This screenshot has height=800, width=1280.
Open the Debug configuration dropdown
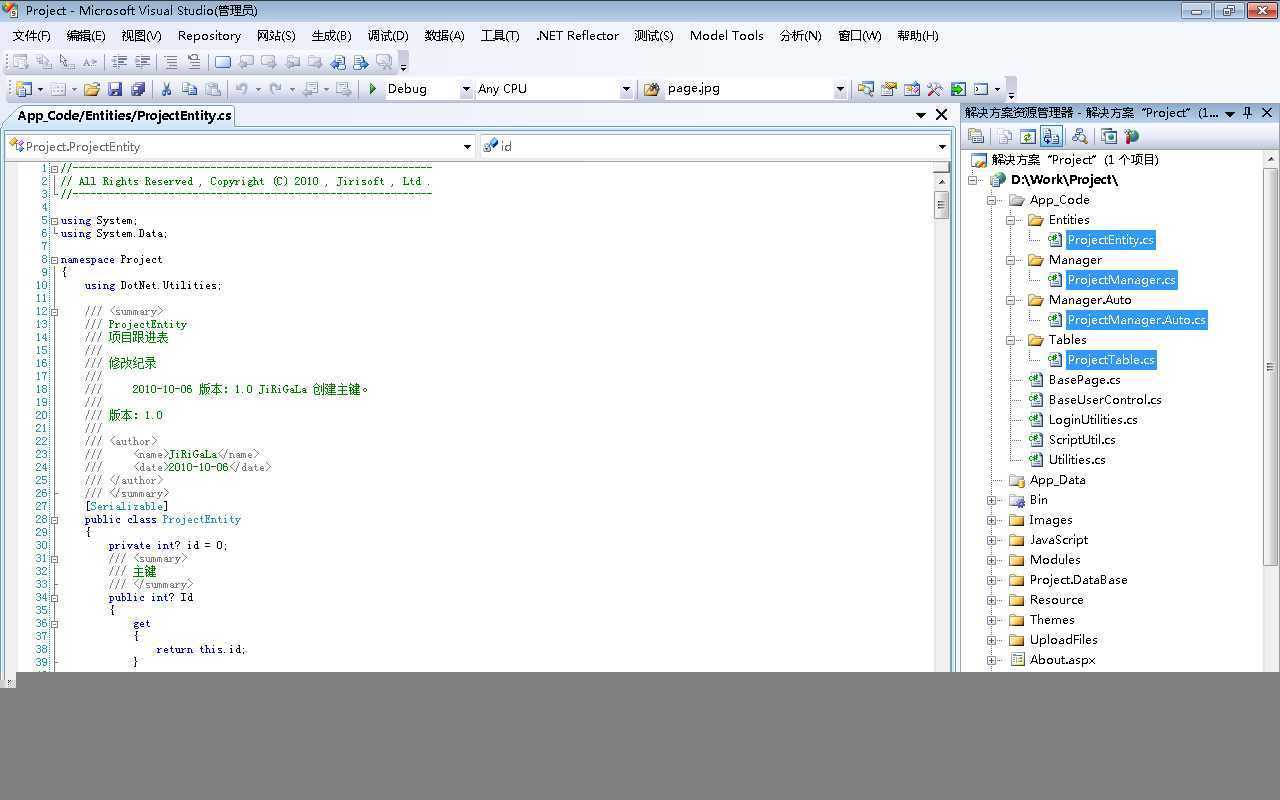pyautogui.click(x=466, y=89)
